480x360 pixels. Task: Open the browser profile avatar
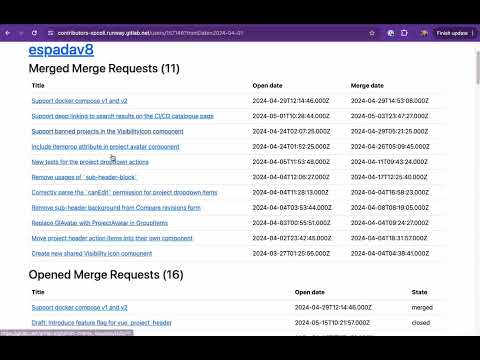pos(424,33)
